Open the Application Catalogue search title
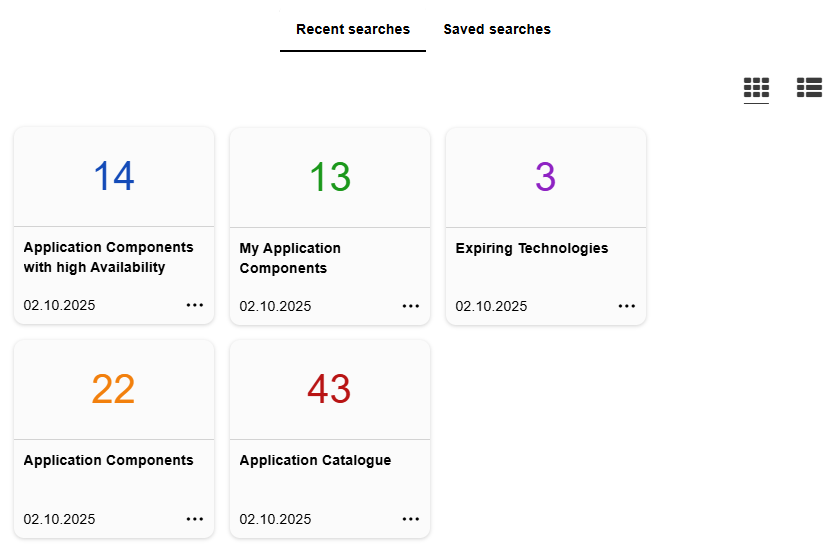833x551 pixels. [x=315, y=460]
